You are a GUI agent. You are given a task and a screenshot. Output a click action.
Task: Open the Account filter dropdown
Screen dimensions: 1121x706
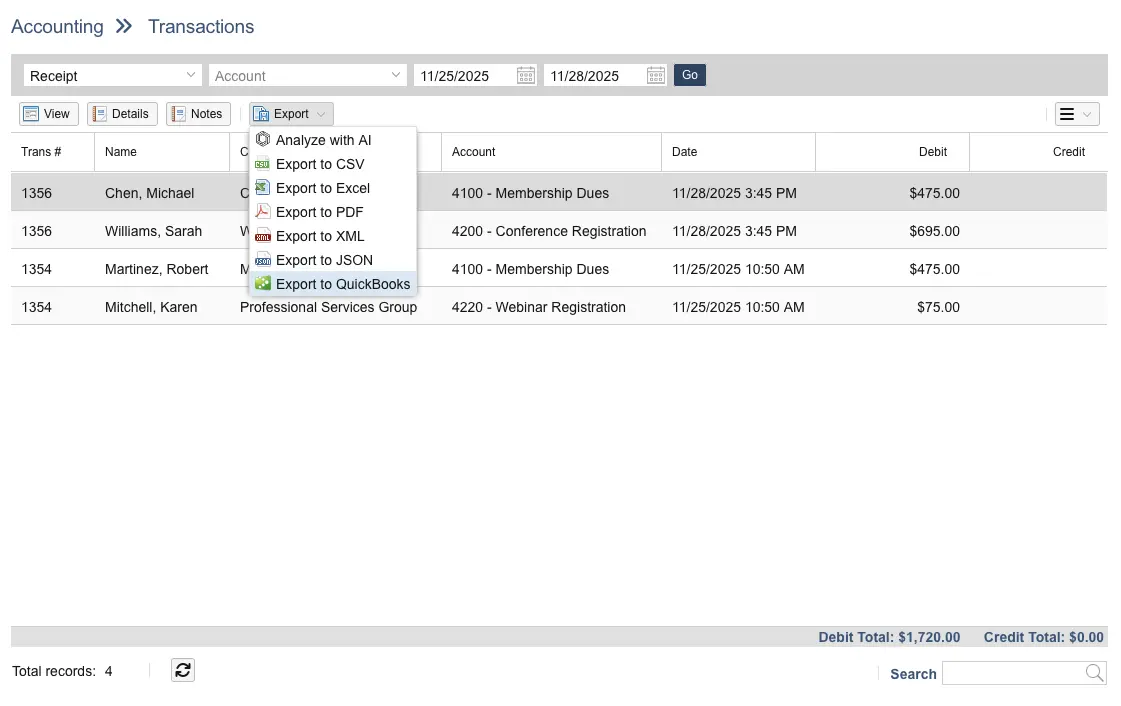(307, 75)
